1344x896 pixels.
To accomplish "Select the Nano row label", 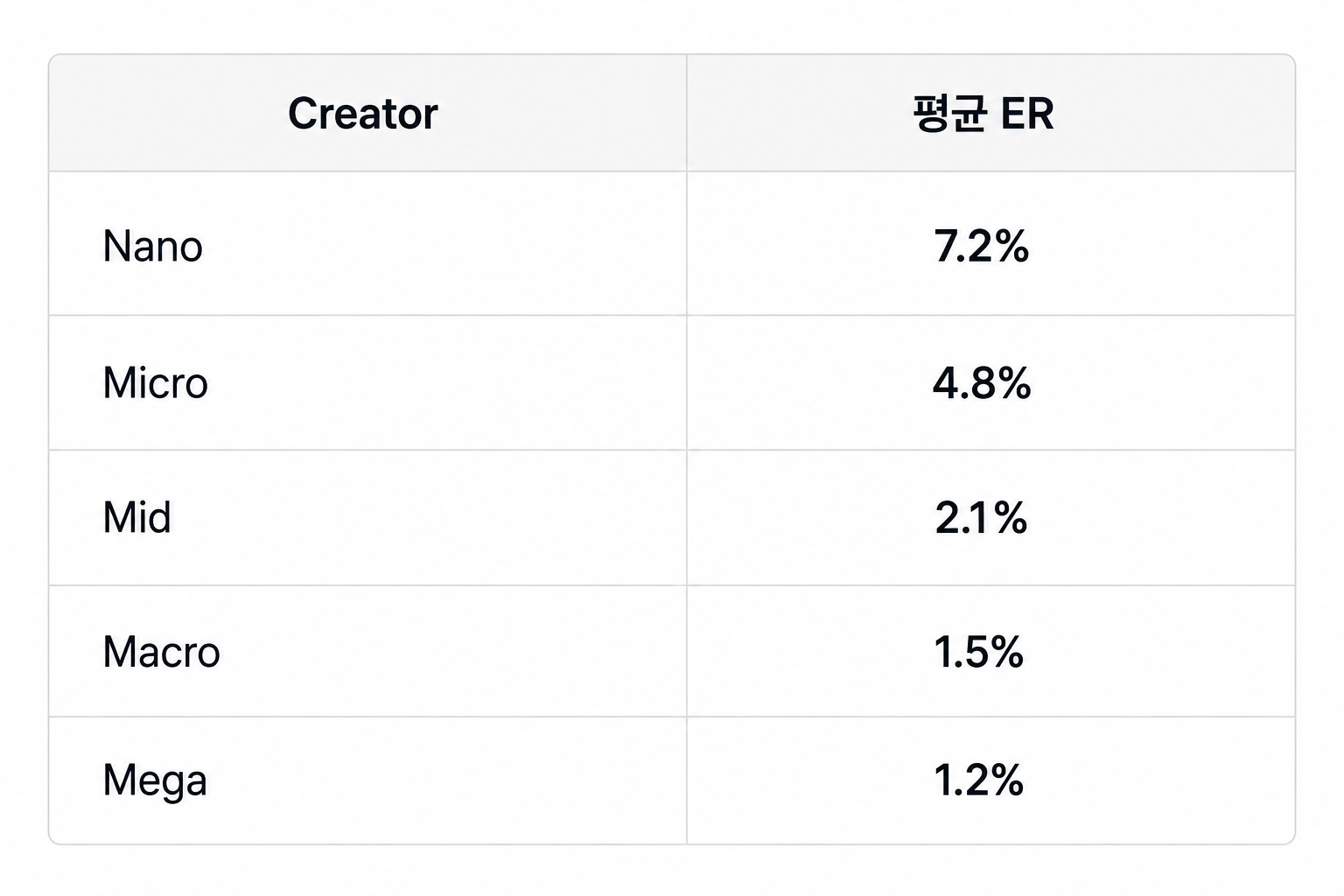I will (x=153, y=246).
